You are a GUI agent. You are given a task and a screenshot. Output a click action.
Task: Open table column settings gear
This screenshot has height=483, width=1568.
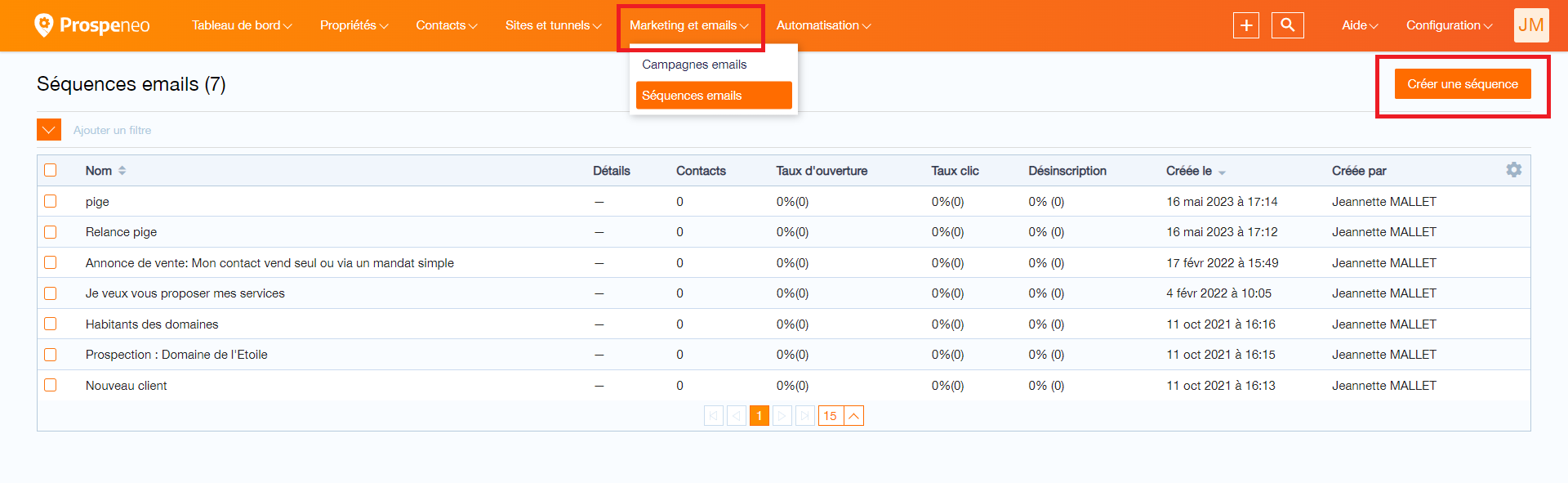click(1514, 170)
